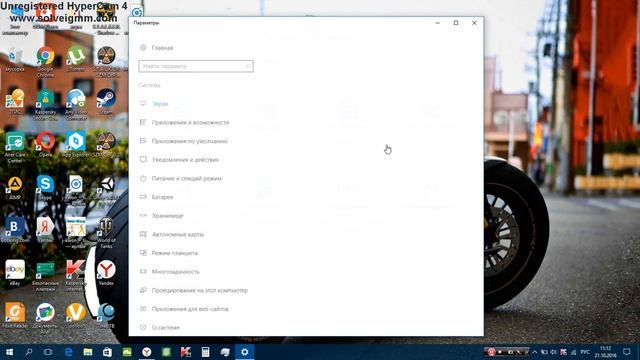Viewport: 640px width, 360px height.
Task: Open the Recycle Bin desktop icon
Action: click(x=15, y=60)
